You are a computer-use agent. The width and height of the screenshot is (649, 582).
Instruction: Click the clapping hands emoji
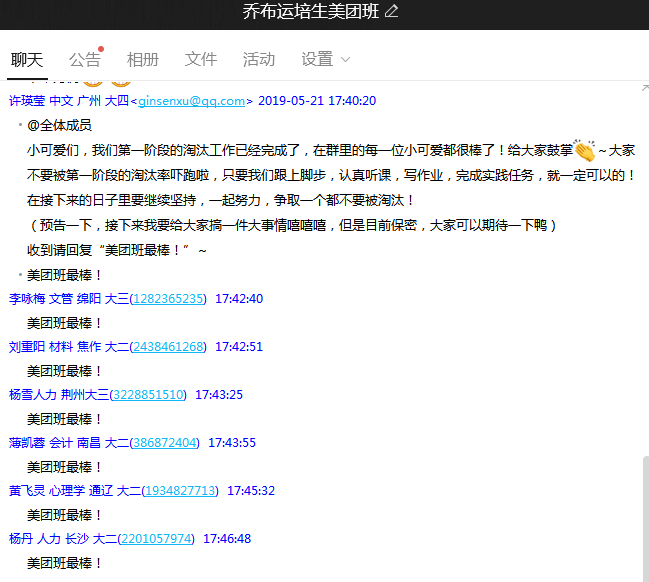pyautogui.click(x=584, y=150)
